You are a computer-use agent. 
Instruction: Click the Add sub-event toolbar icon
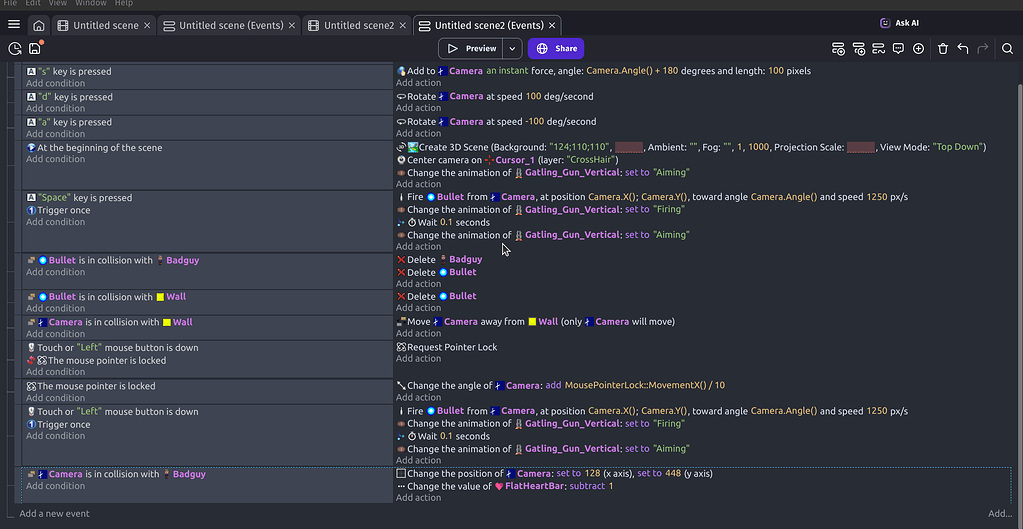[x=859, y=48]
